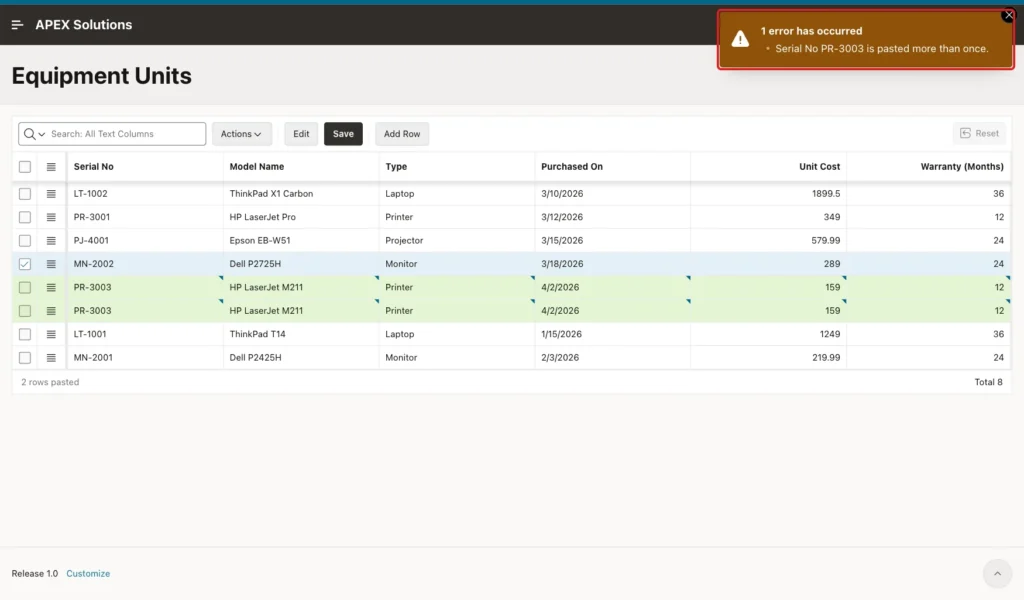Open the row actions menu in the header row
This screenshot has width=1024, height=600.
pos(51,167)
